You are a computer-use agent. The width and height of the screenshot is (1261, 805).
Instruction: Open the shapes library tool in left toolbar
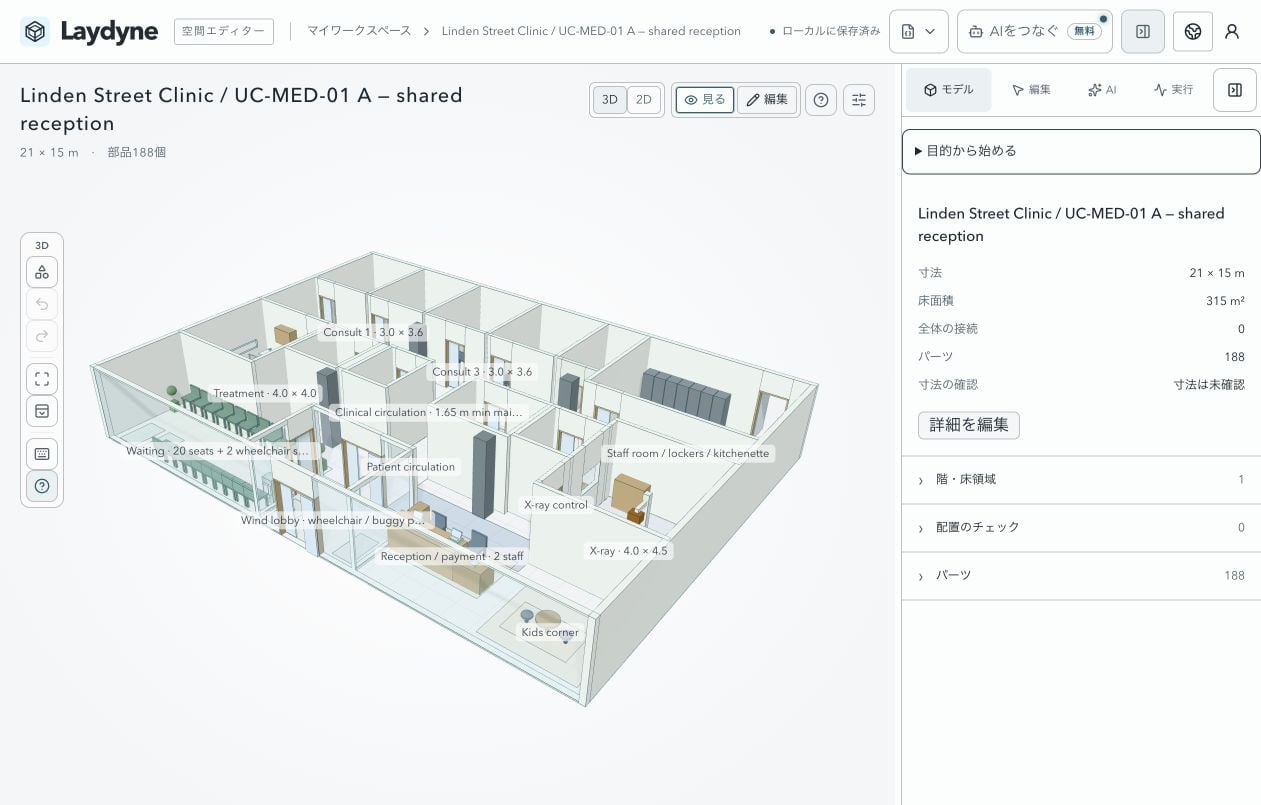(42, 272)
